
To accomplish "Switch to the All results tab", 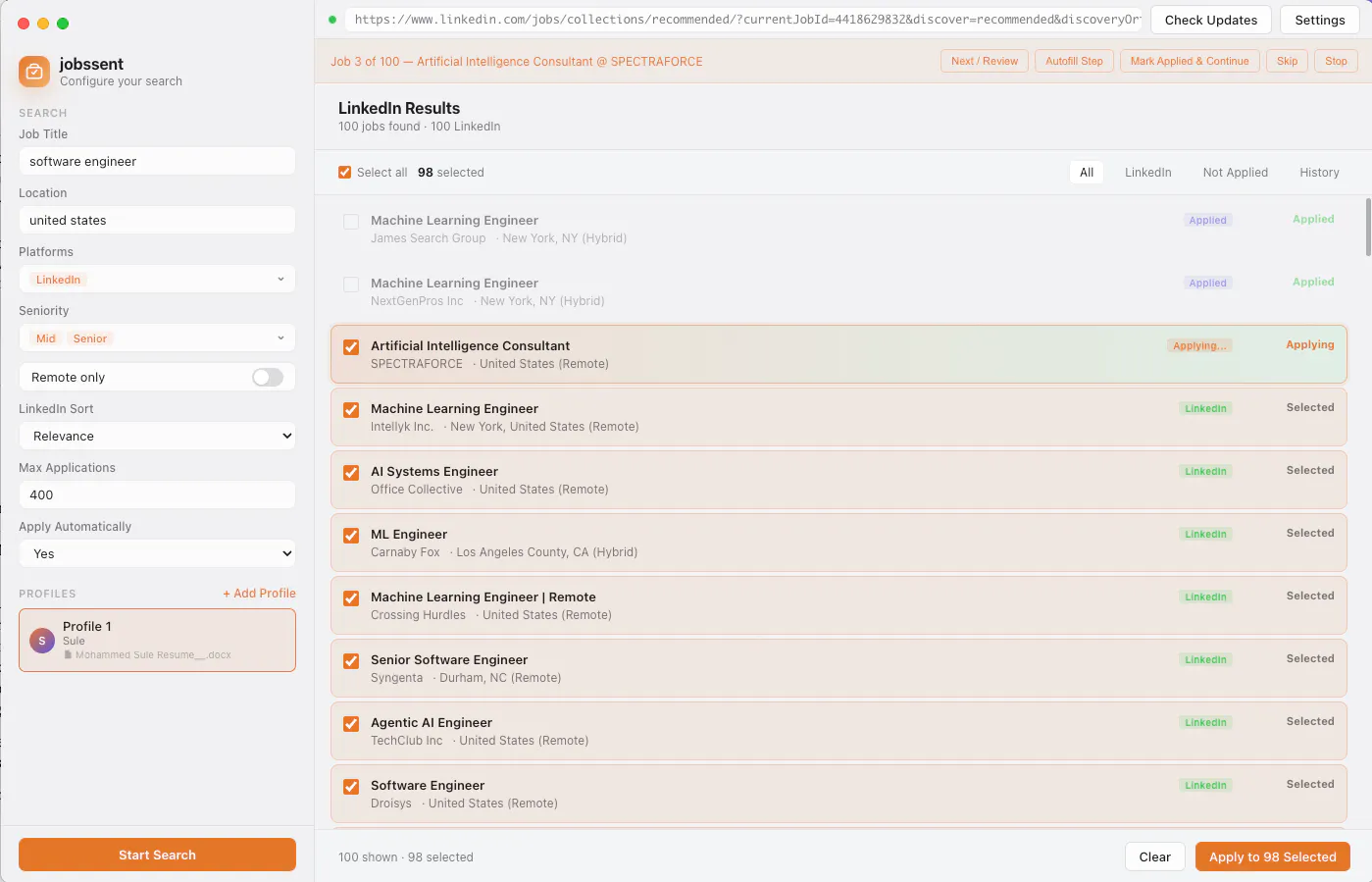I will [x=1087, y=172].
